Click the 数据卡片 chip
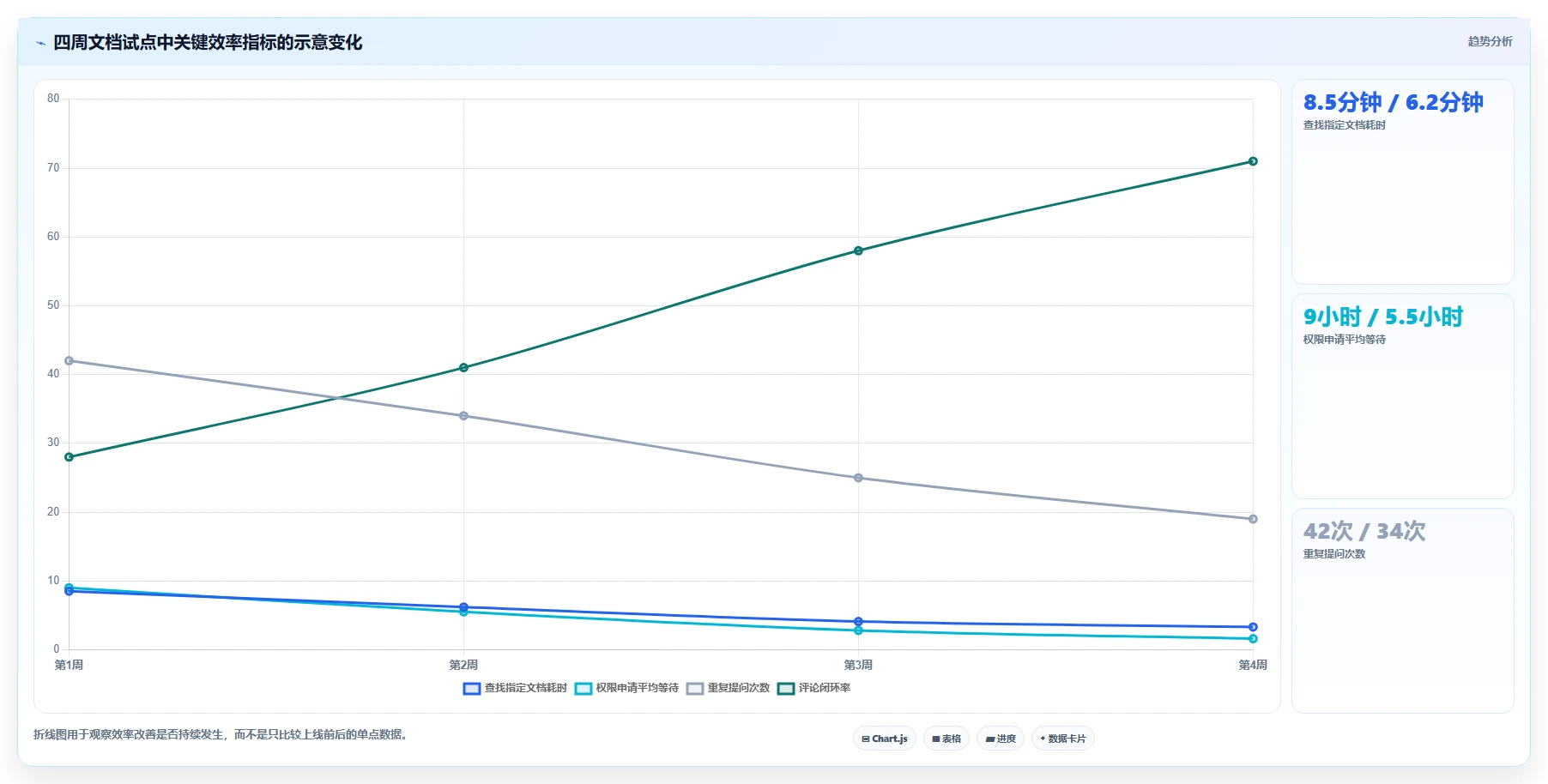The width and height of the screenshot is (1548, 784). [1063, 739]
